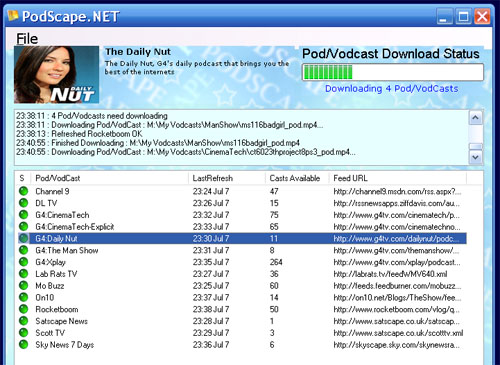
Task: Click log line '4 Pod/Vodcasts need downloading'
Action: pos(92,116)
